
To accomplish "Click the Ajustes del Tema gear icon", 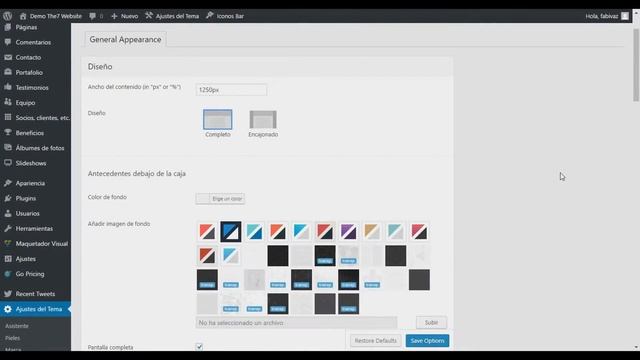I will tap(8, 309).
